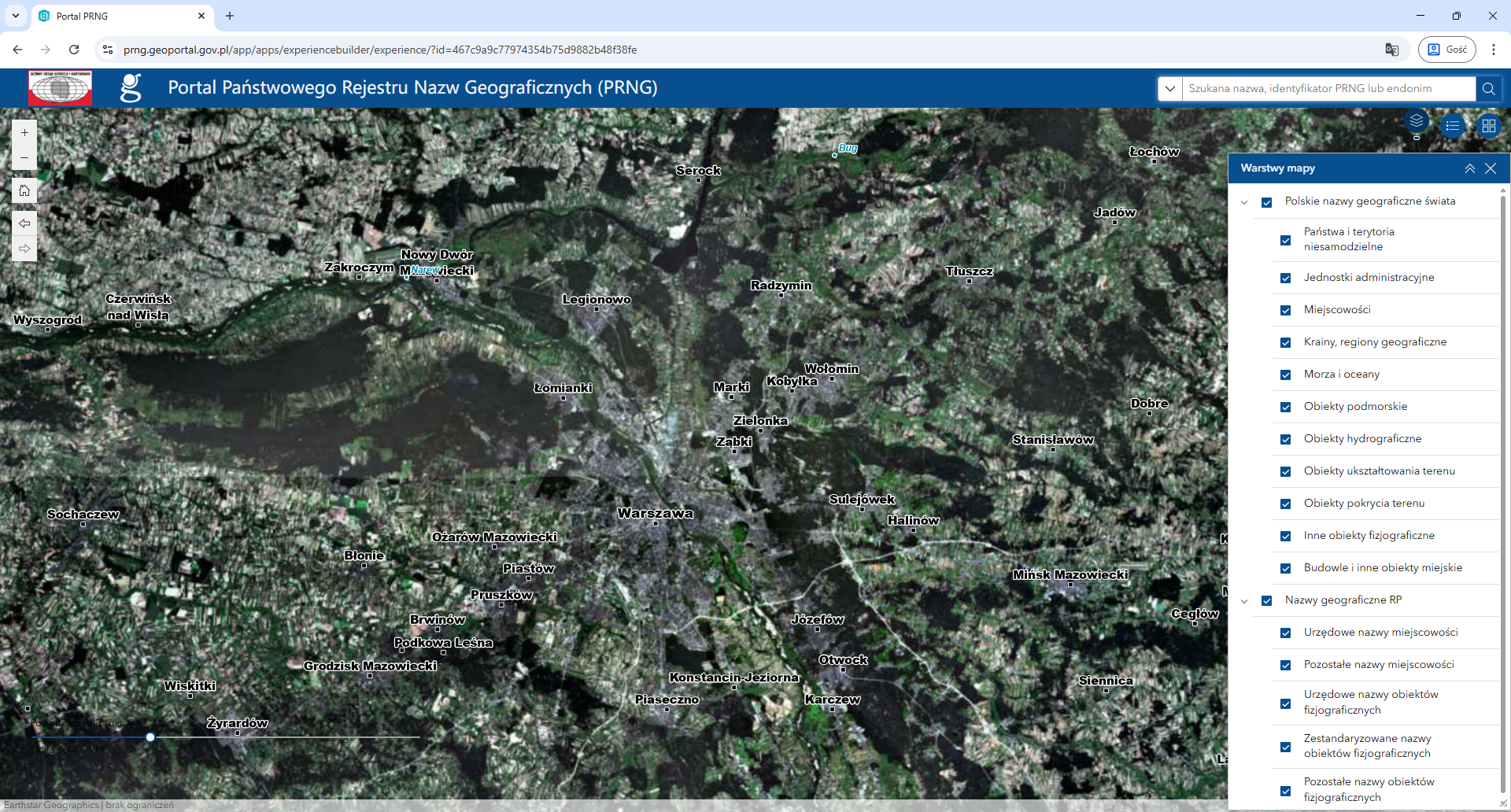1511x812 pixels.
Task: Click the map zoom in plus button
Action: pyautogui.click(x=24, y=133)
